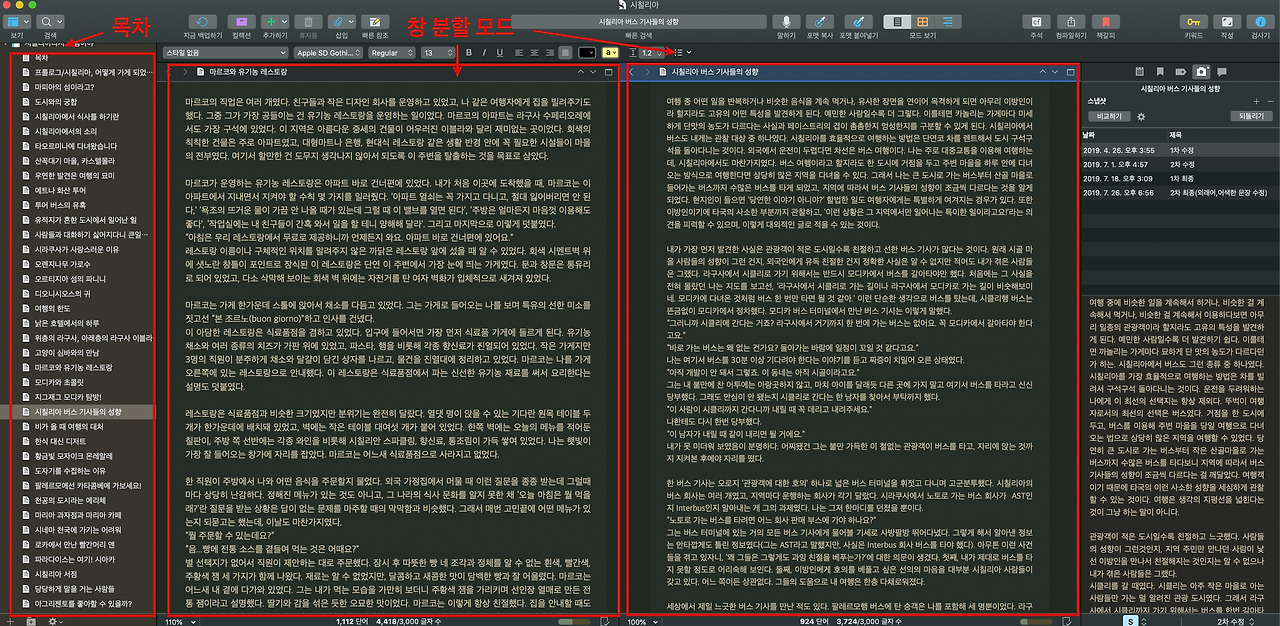The width and height of the screenshot is (1280, 626).
Task: Enable underline formatting
Action: (x=498, y=53)
